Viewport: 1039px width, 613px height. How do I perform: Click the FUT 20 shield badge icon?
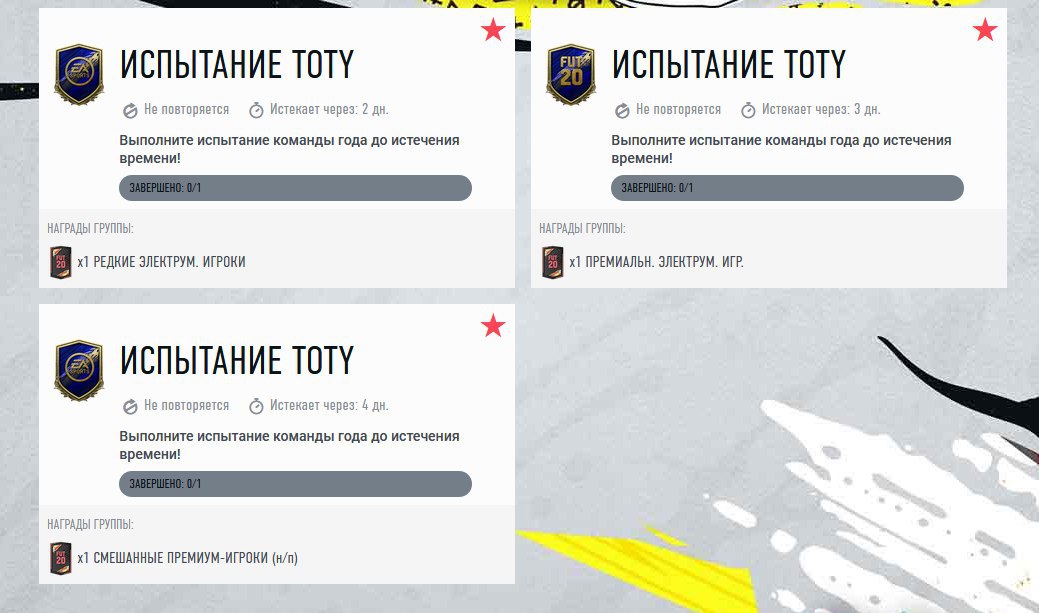tap(571, 74)
